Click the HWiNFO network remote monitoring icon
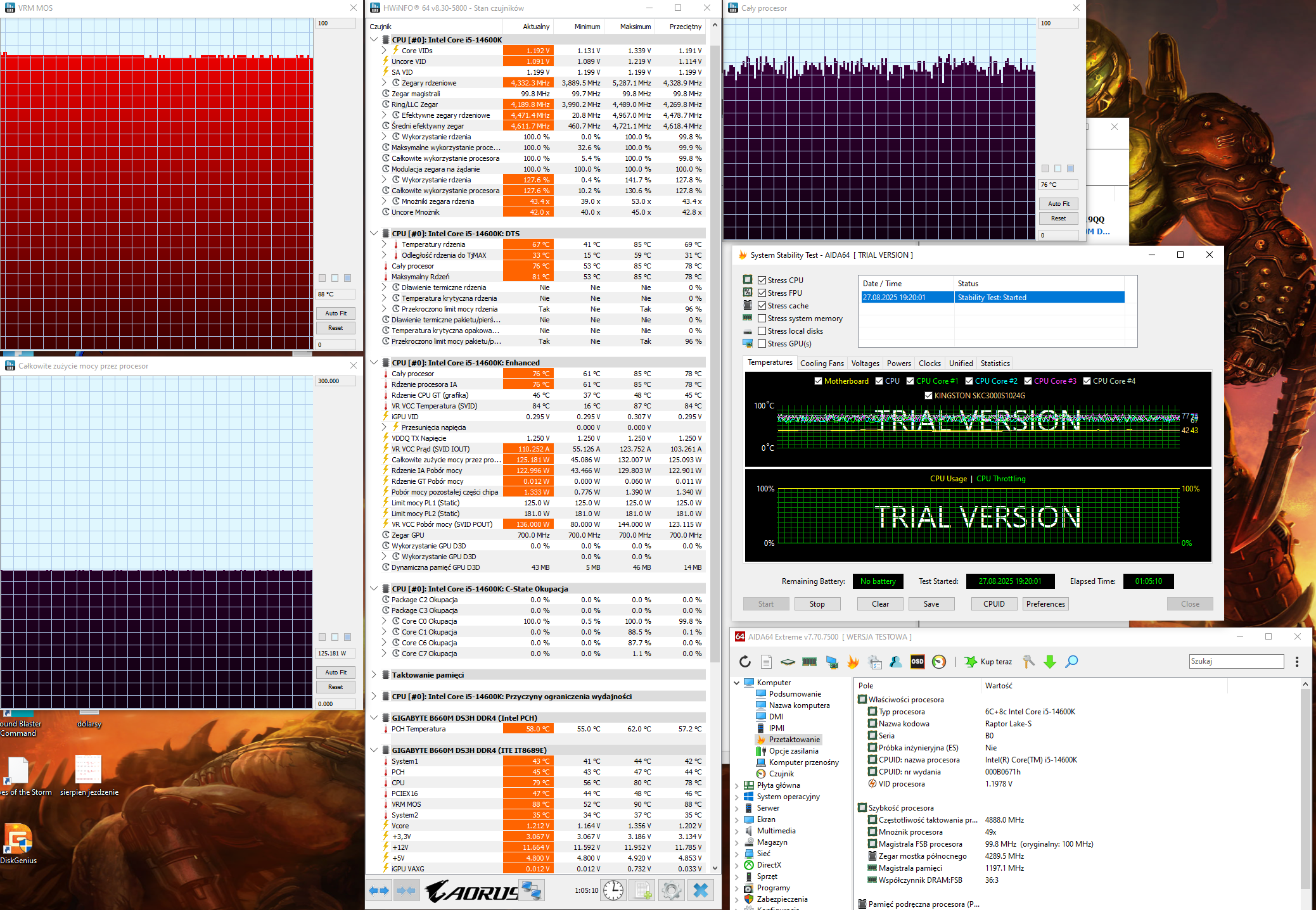The image size is (1316, 910). click(x=531, y=890)
